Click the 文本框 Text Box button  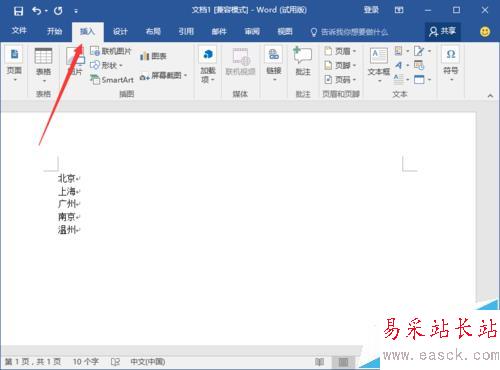379,64
